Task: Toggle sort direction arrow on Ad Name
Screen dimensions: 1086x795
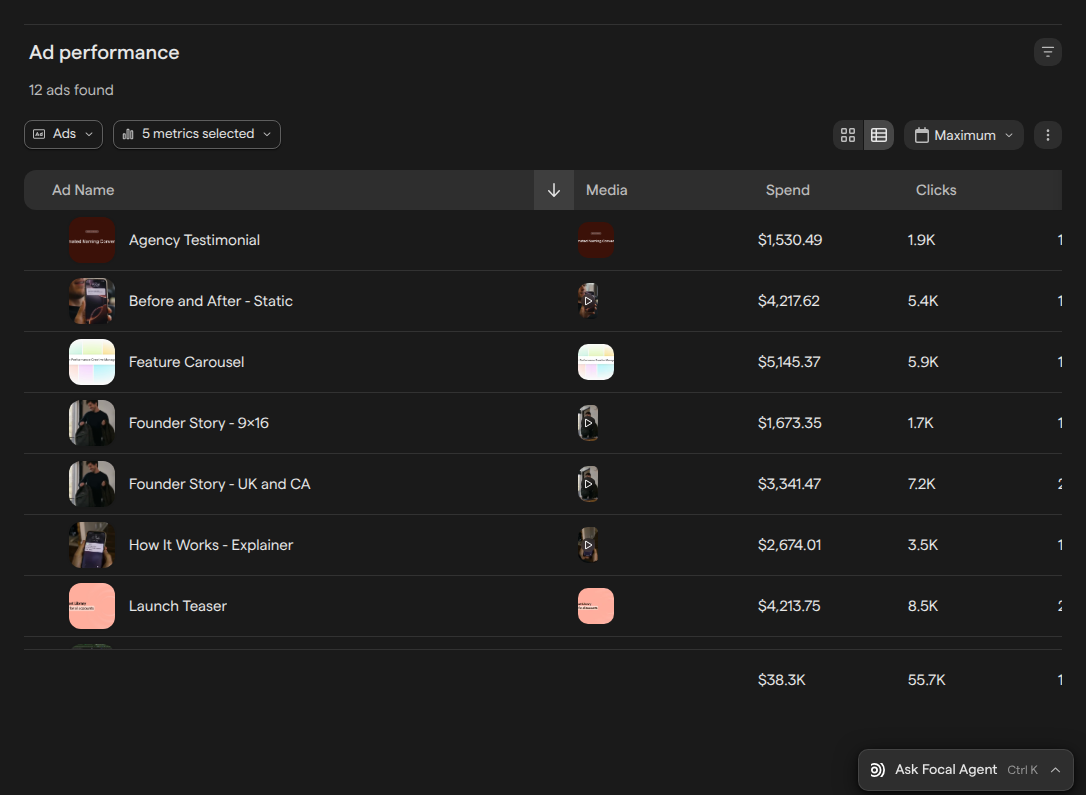Action: [553, 190]
